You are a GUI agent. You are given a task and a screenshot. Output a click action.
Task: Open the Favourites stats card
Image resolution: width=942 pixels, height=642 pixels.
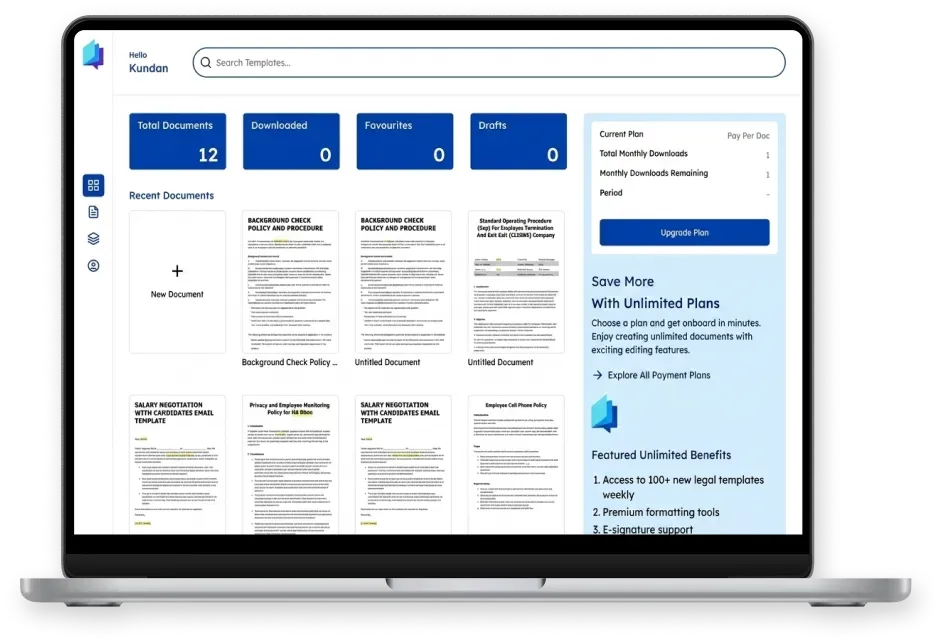(x=404, y=141)
